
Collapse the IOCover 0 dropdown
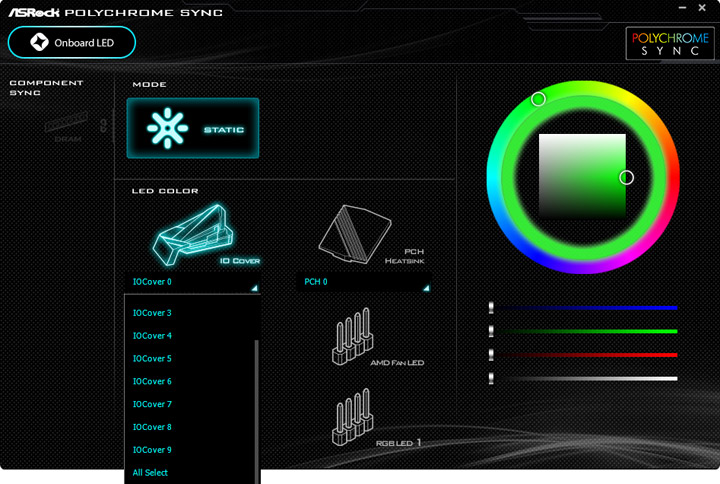click(x=193, y=282)
